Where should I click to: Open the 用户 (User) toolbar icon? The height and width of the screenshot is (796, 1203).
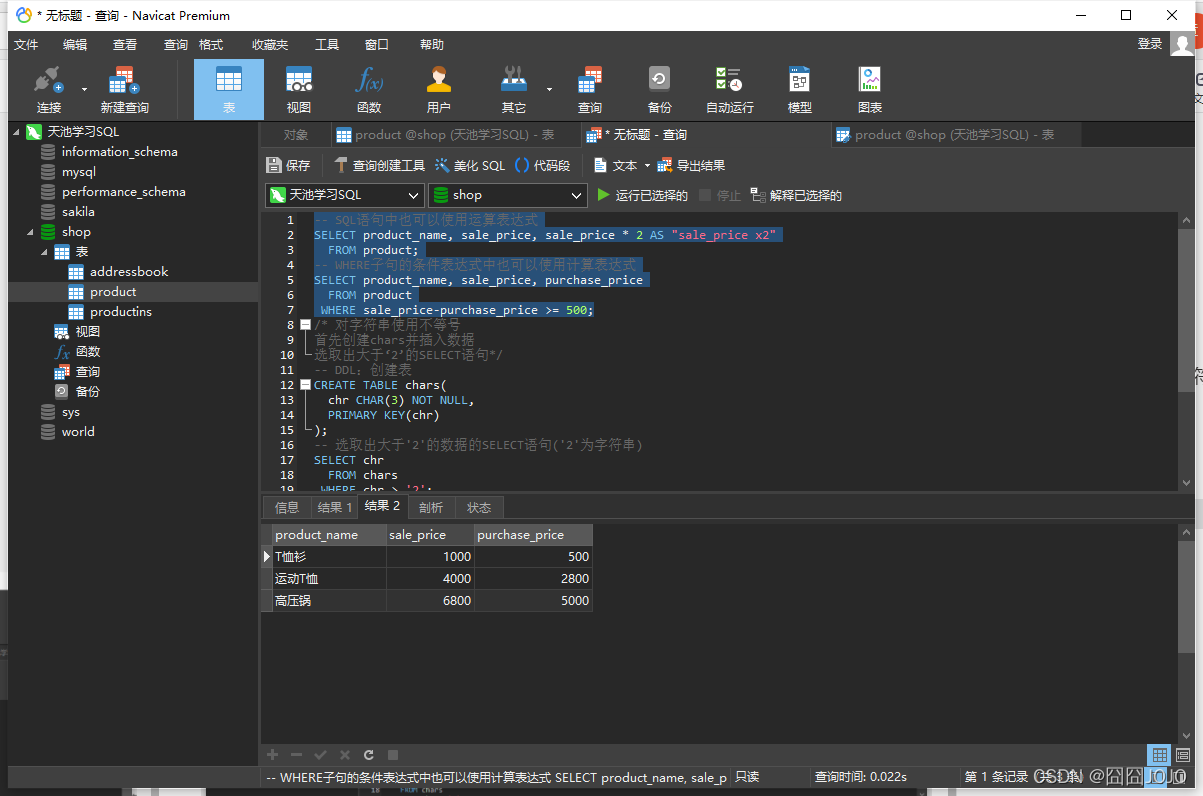[438, 90]
